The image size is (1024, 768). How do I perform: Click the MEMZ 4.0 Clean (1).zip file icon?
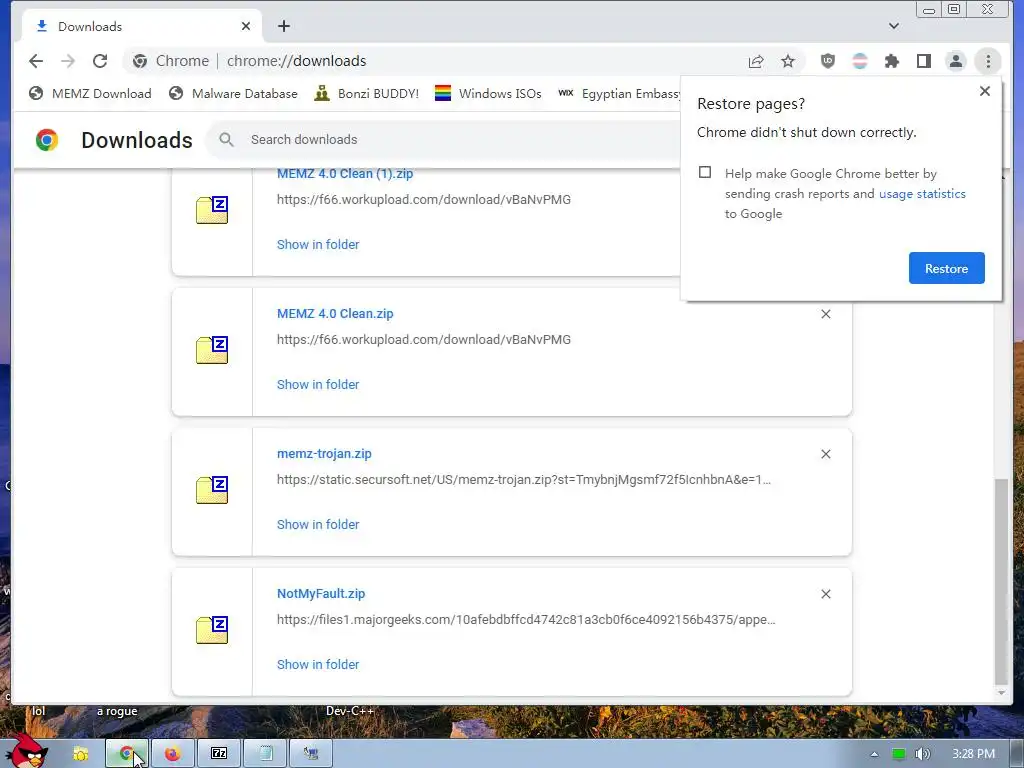[212, 210]
